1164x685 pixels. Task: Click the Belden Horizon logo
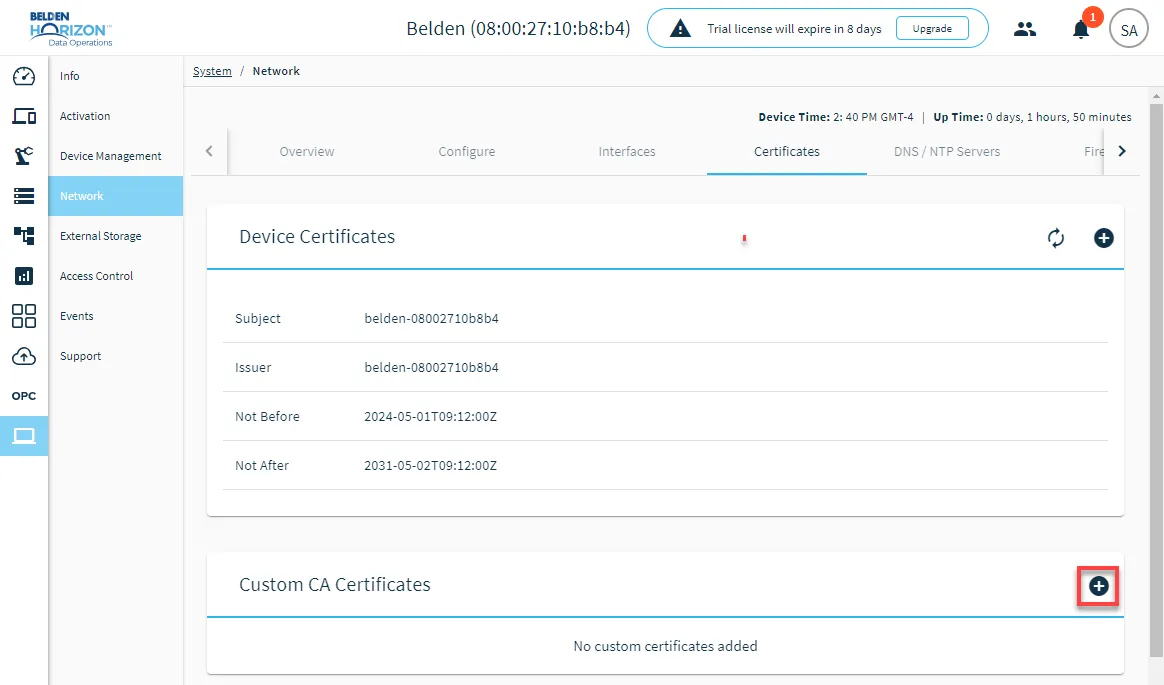[x=71, y=29]
